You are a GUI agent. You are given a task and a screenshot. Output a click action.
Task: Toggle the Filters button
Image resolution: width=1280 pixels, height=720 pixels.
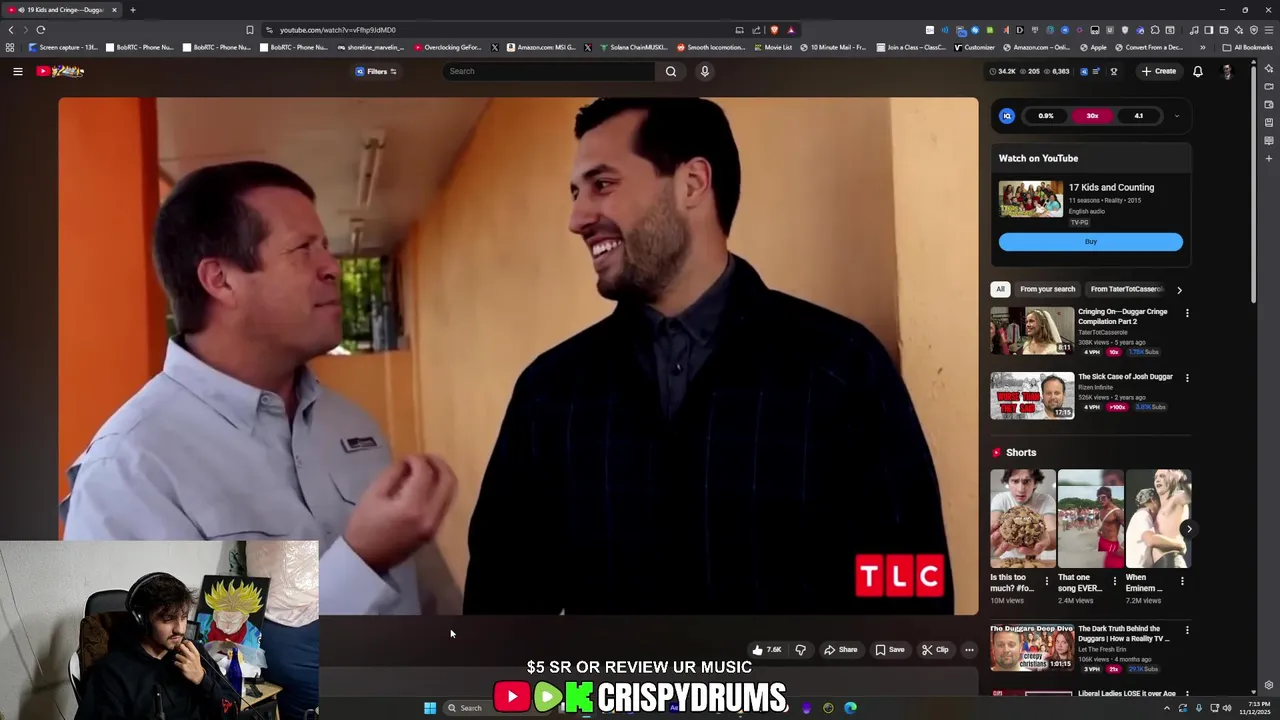click(x=376, y=71)
